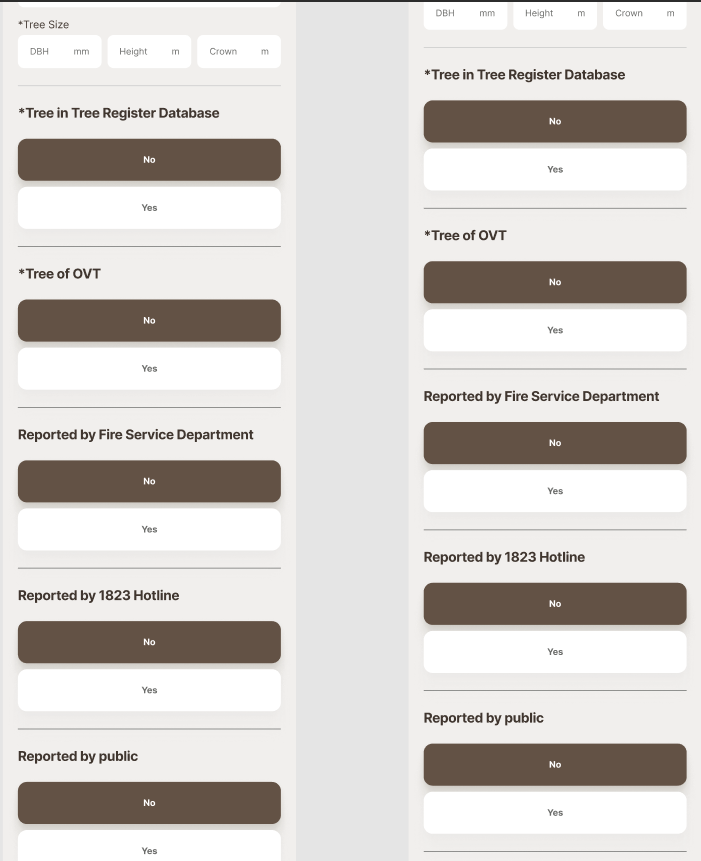Select Yes for Tree Register Database in right panel
Viewport: 701px width, 861px height.
coord(555,170)
